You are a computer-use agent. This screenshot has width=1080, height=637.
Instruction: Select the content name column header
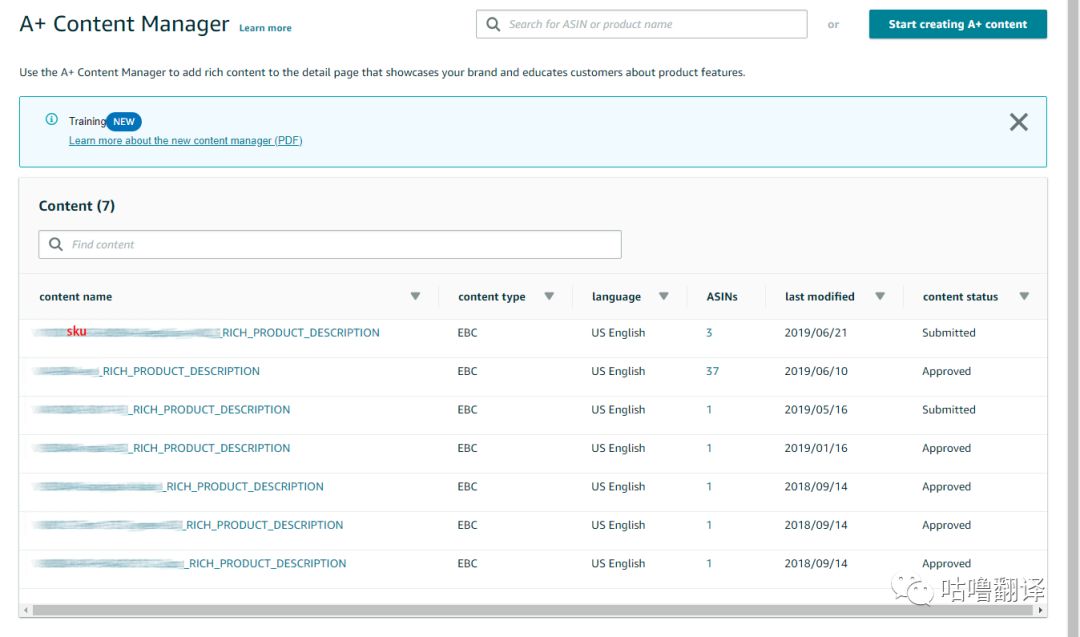[x=76, y=297]
